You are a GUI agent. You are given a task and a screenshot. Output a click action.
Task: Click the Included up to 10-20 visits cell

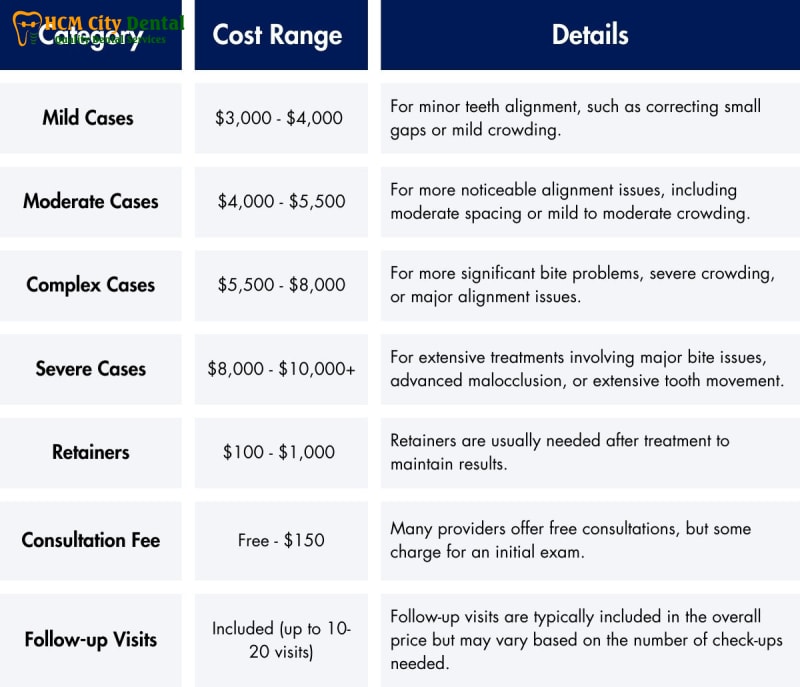(281, 640)
